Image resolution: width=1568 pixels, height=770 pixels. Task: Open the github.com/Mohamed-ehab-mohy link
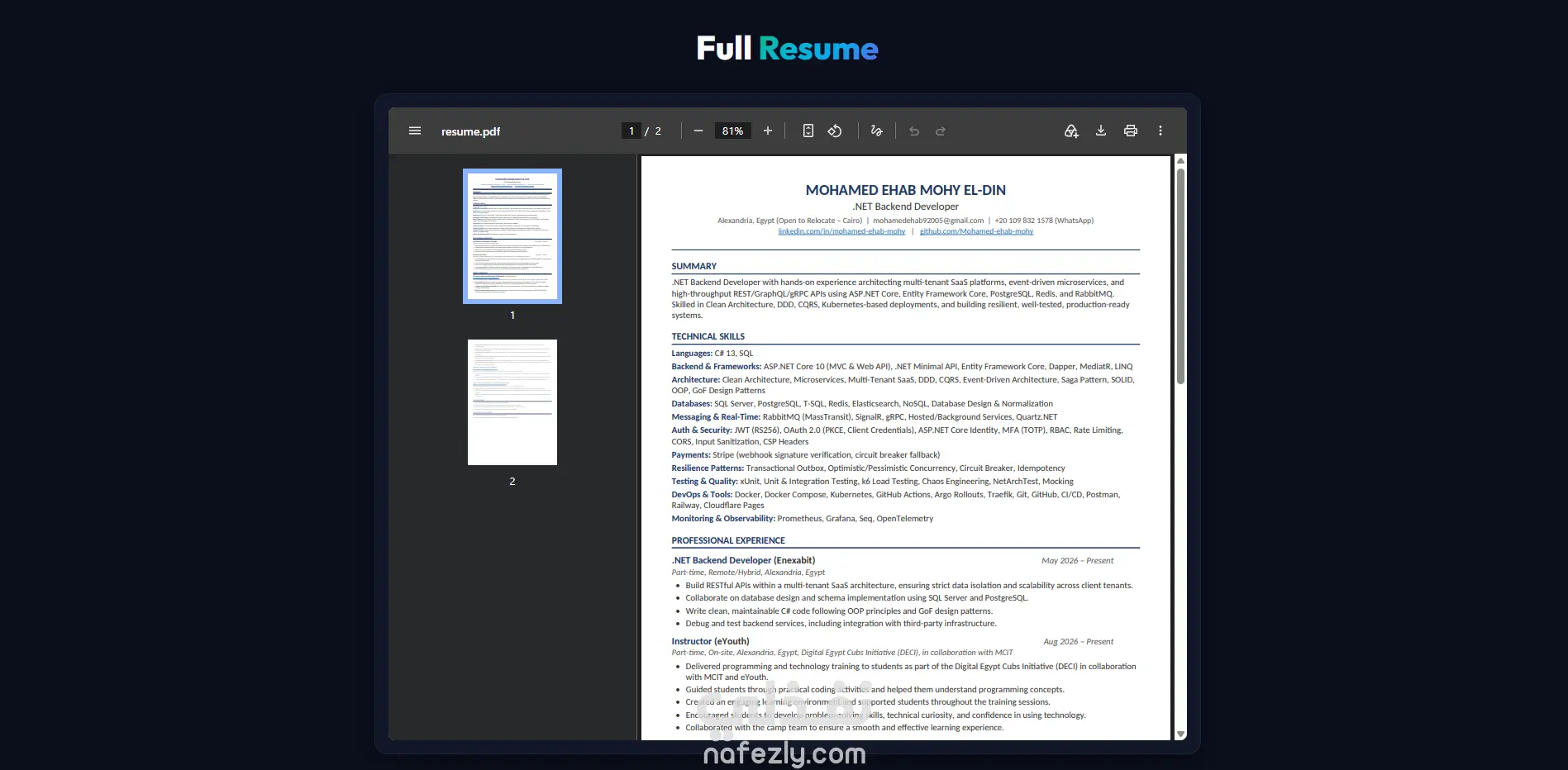tap(976, 231)
